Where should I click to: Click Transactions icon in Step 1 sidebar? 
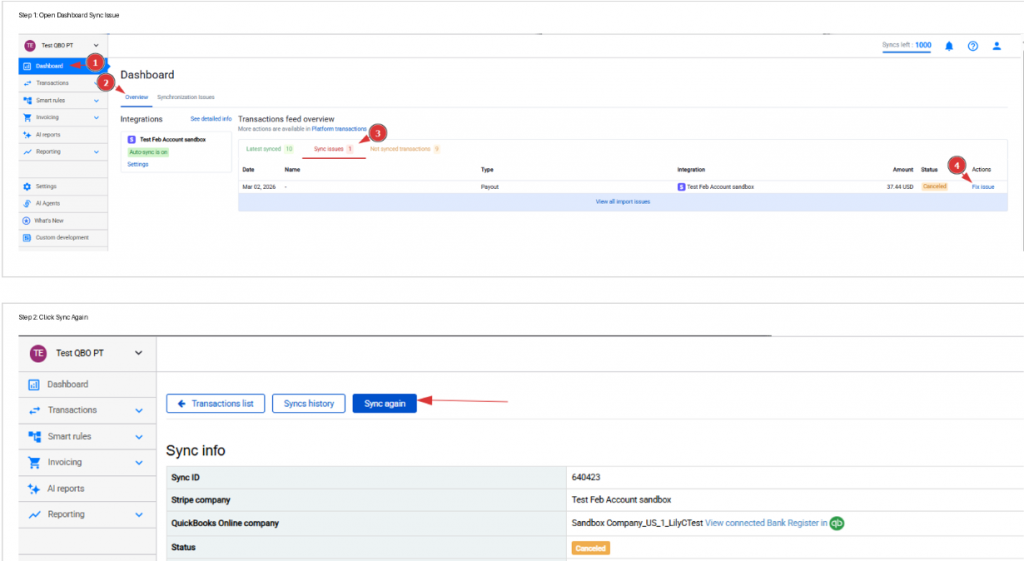[27, 83]
